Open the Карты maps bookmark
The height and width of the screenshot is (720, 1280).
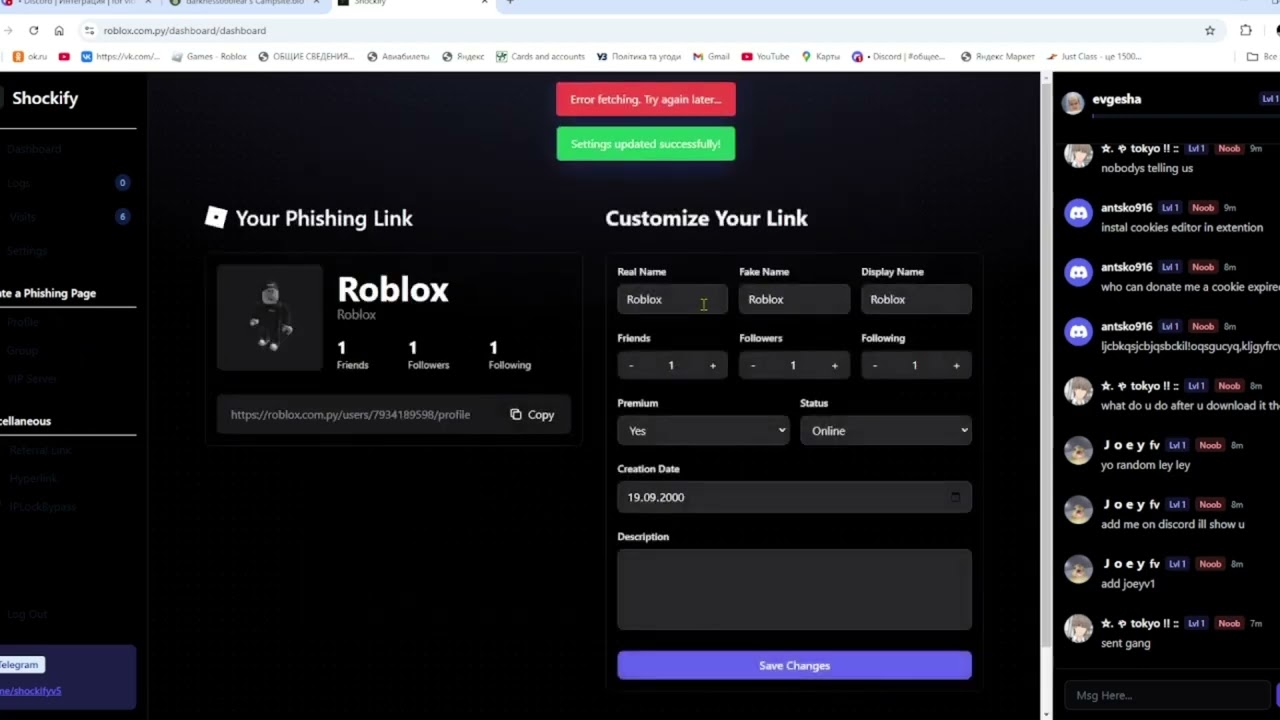coord(821,57)
